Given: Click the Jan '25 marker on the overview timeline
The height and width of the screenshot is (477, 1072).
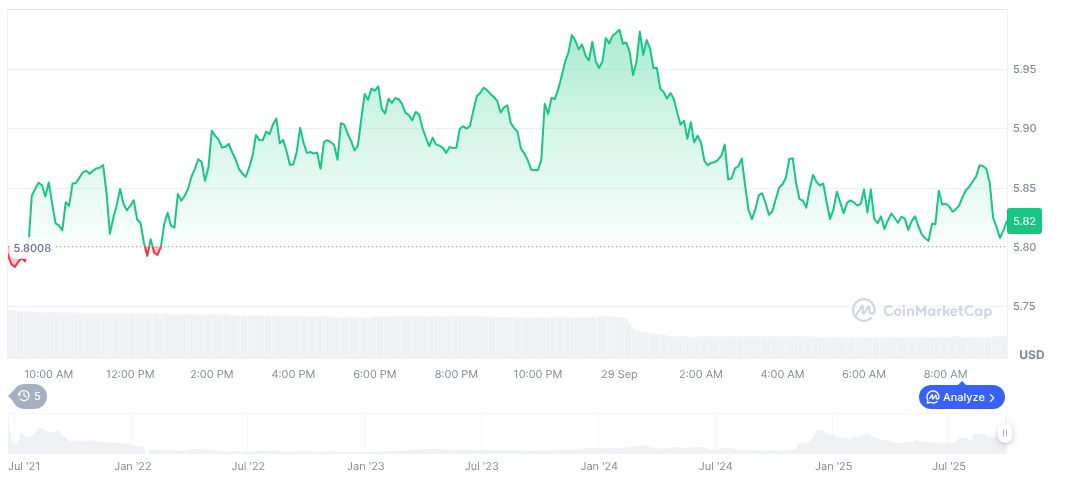Looking at the screenshot, I should [x=832, y=466].
